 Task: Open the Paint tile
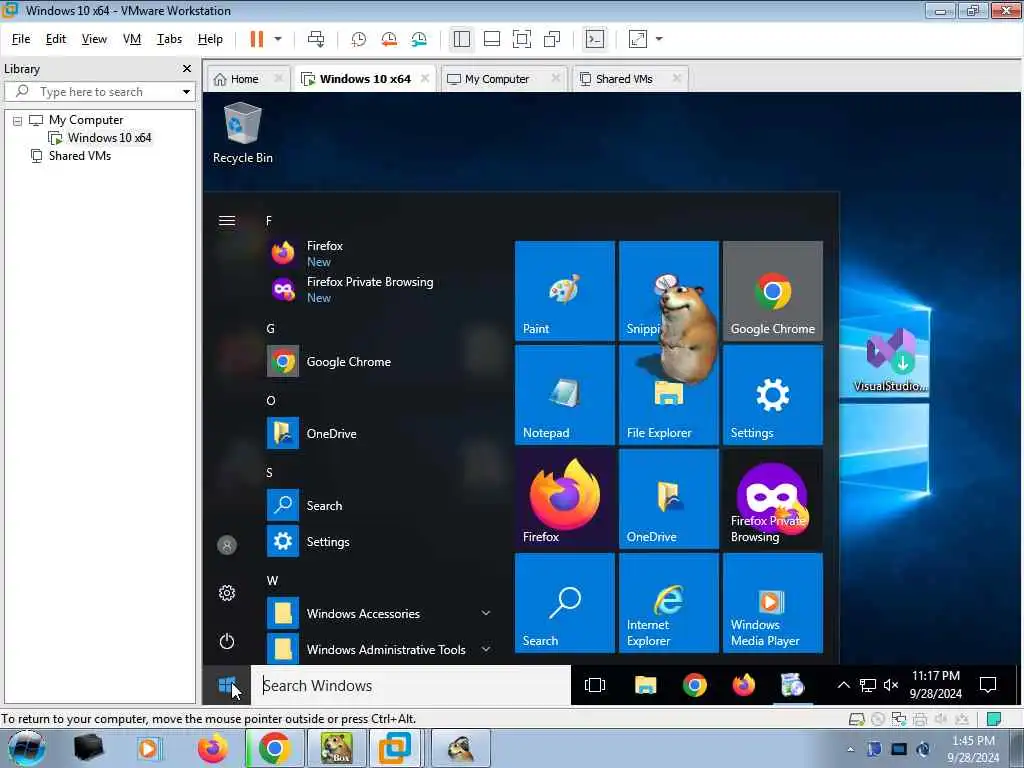point(565,291)
